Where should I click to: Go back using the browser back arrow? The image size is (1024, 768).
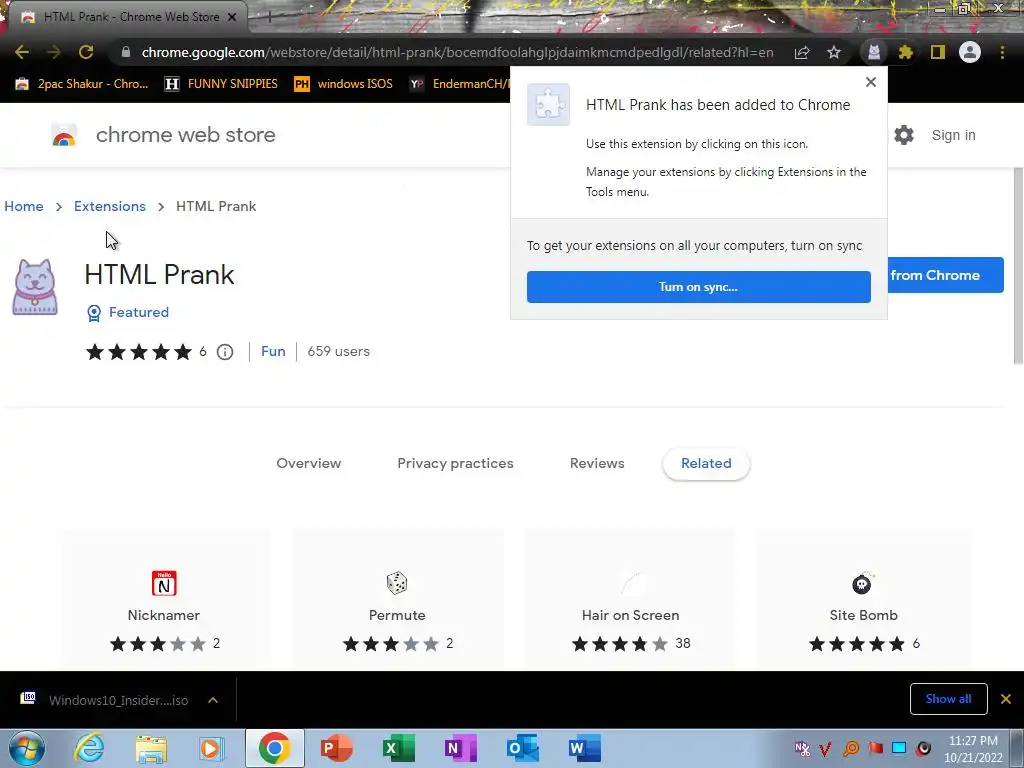tap(22, 52)
